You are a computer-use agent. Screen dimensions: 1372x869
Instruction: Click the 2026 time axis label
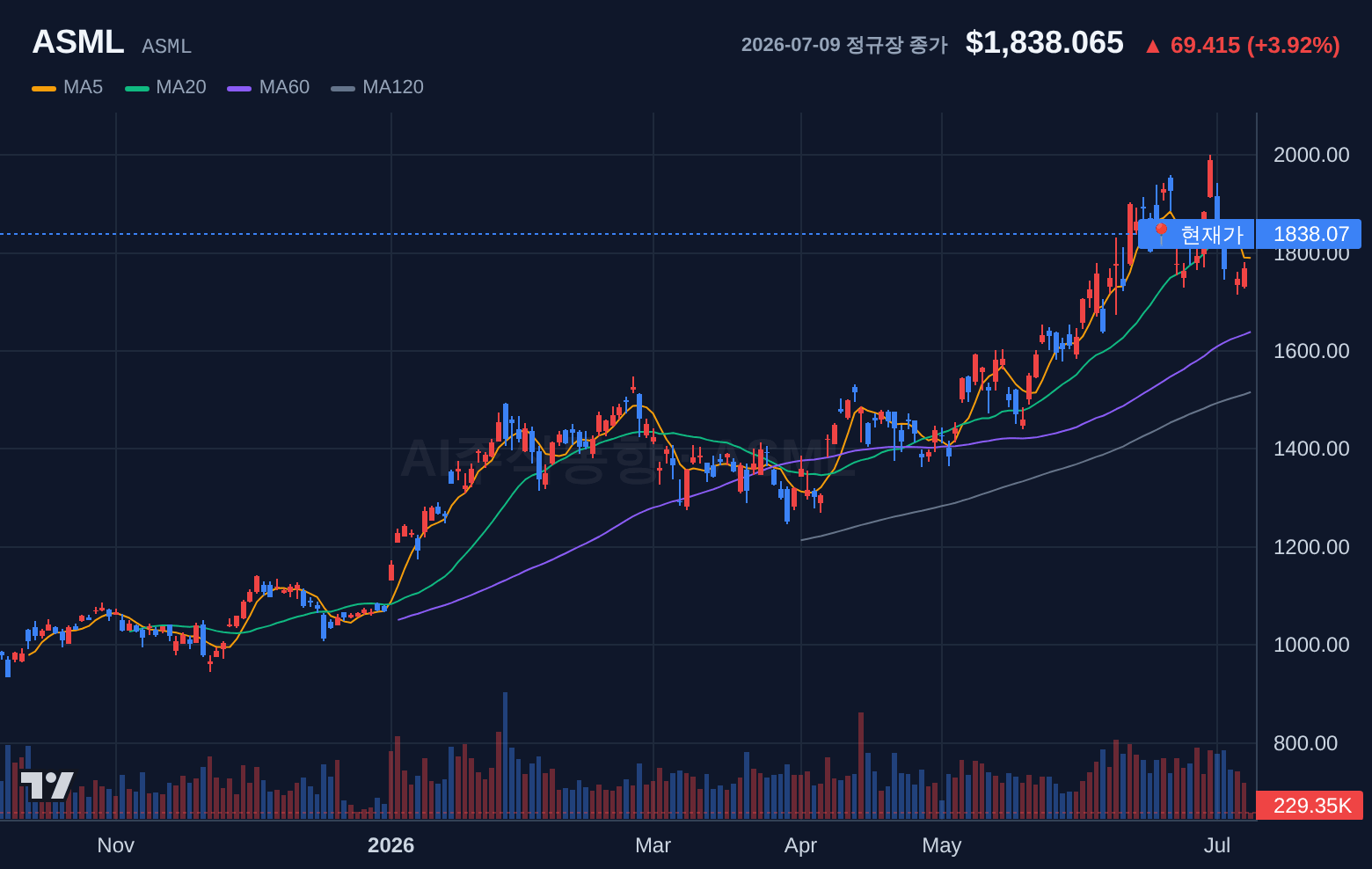pos(391,845)
